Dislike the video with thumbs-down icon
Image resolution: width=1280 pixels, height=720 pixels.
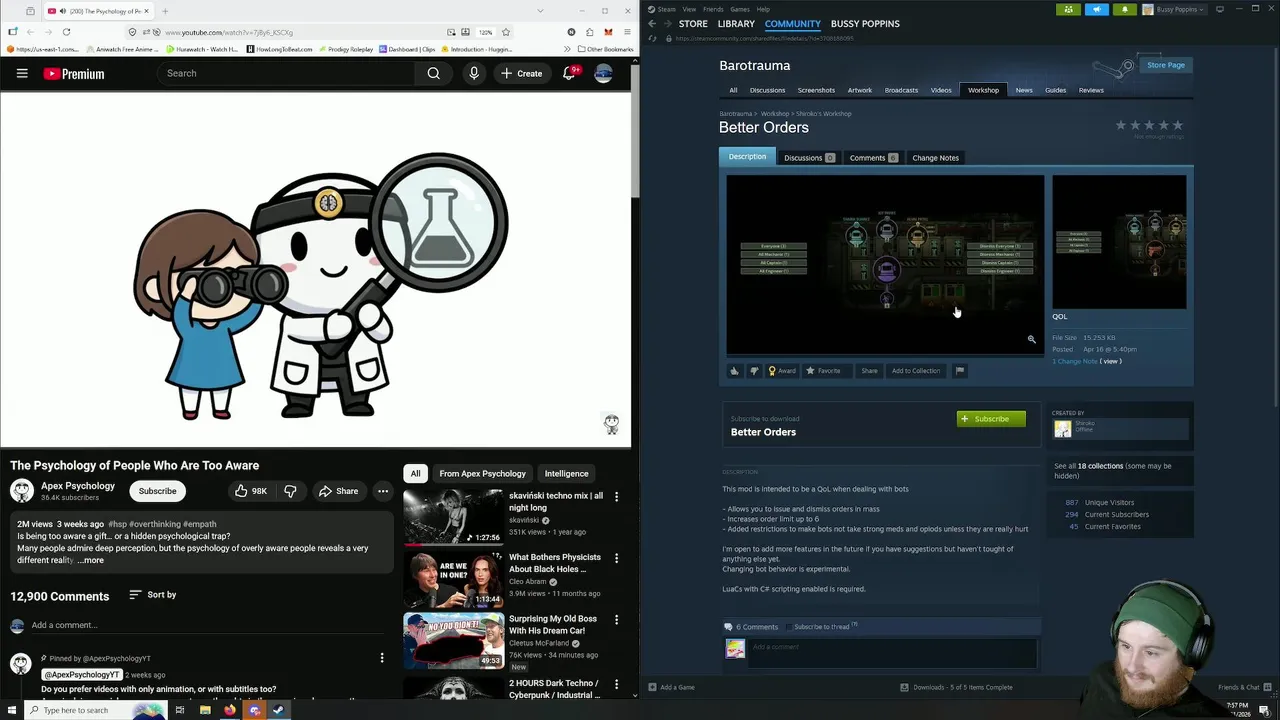[290, 491]
